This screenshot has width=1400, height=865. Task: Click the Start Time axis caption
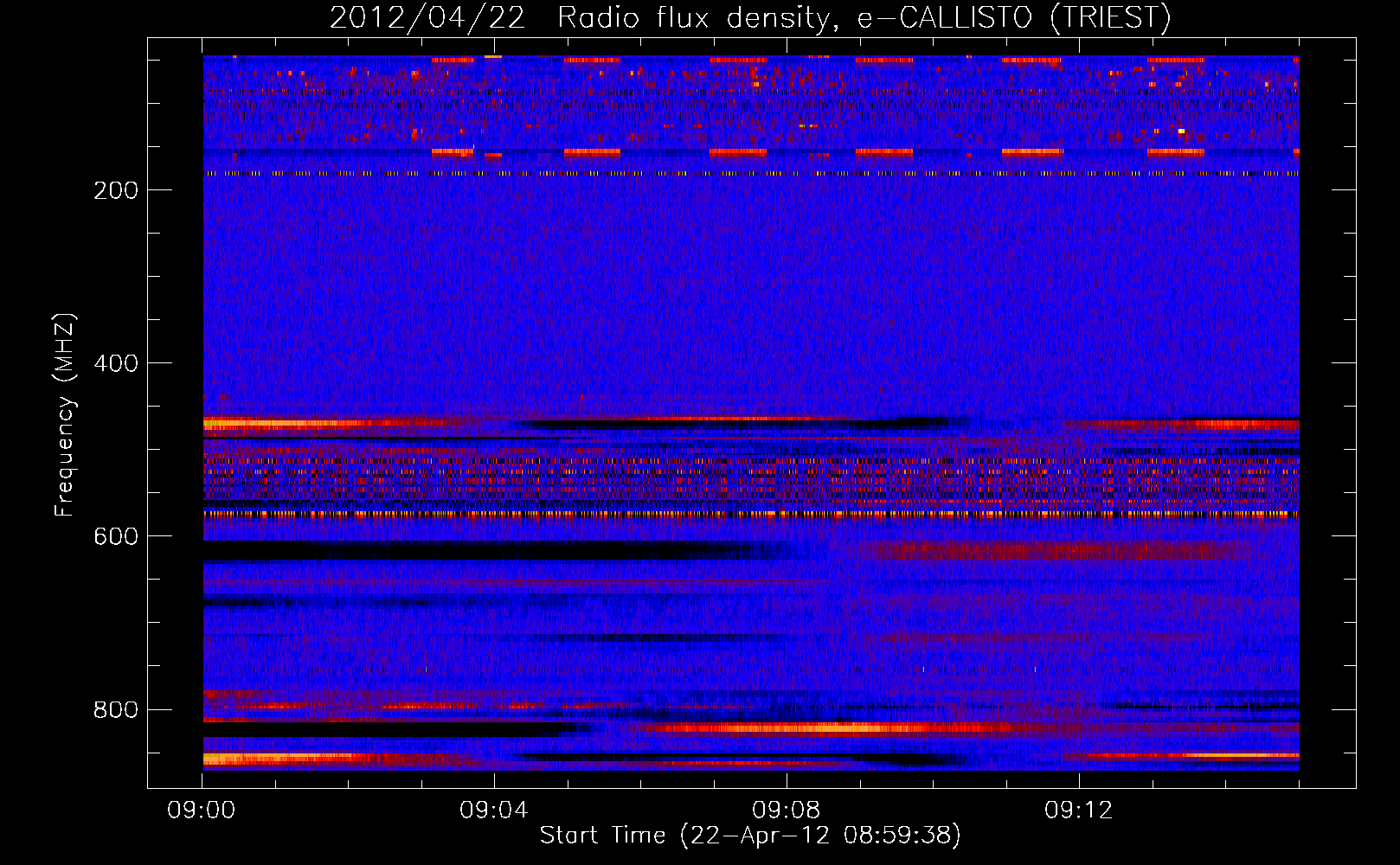click(750, 836)
